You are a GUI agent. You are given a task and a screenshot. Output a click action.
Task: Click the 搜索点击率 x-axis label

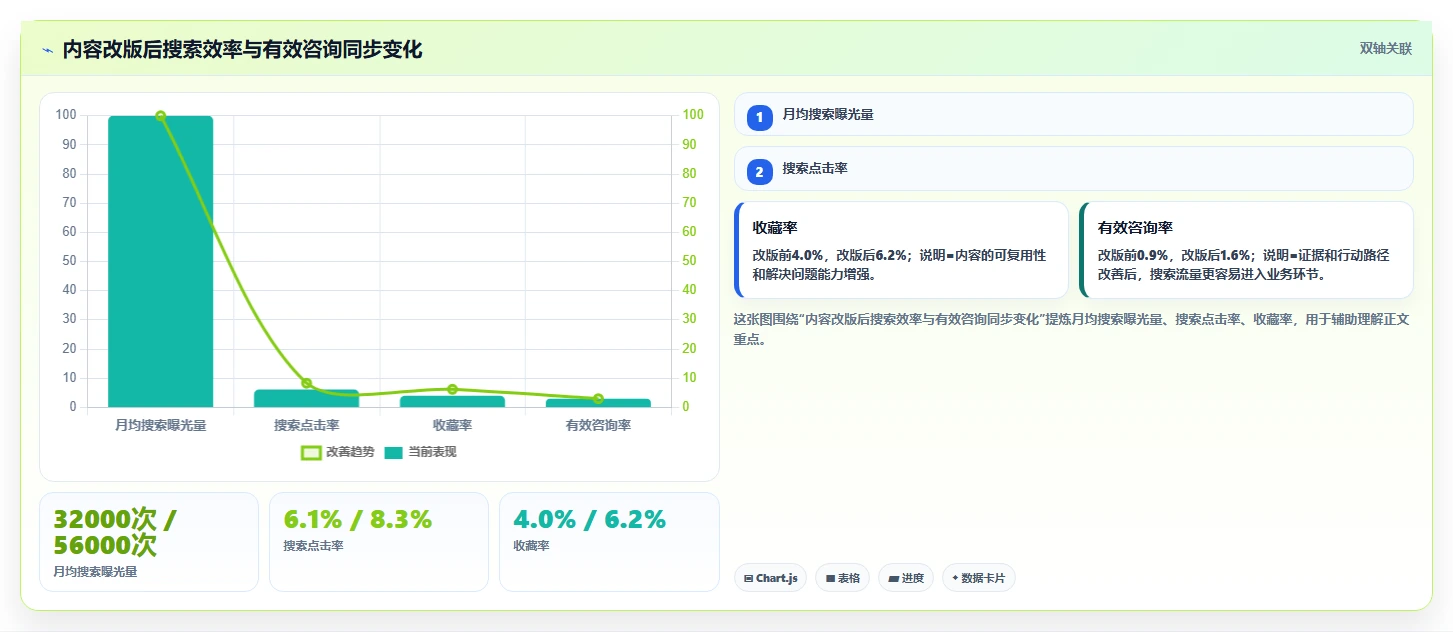306,425
